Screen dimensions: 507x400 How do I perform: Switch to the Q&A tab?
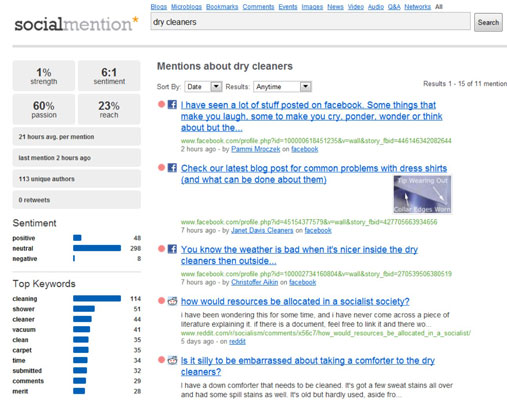[x=394, y=7]
